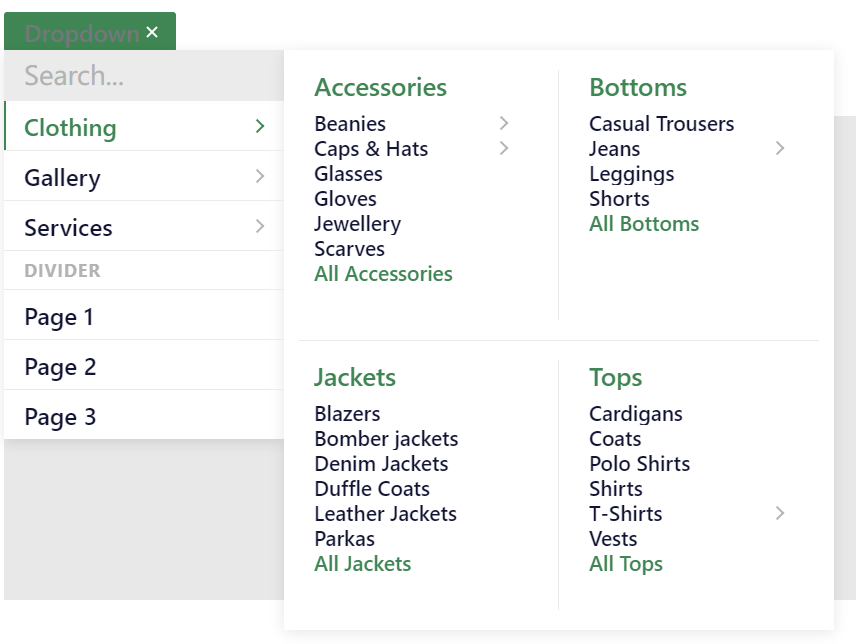Viewport: 856px width, 644px height.
Task: Select Page 1 menu item
Action: point(144,317)
